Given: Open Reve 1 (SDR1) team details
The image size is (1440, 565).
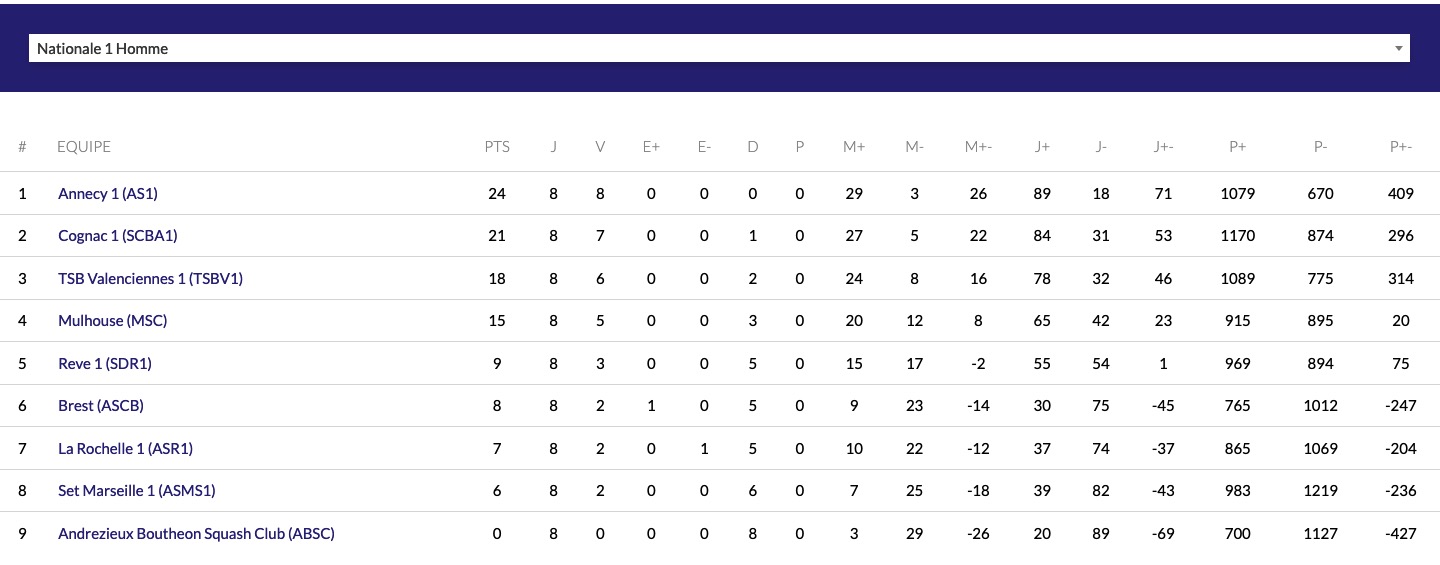Looking at the screenshot, I should [105, 364].
